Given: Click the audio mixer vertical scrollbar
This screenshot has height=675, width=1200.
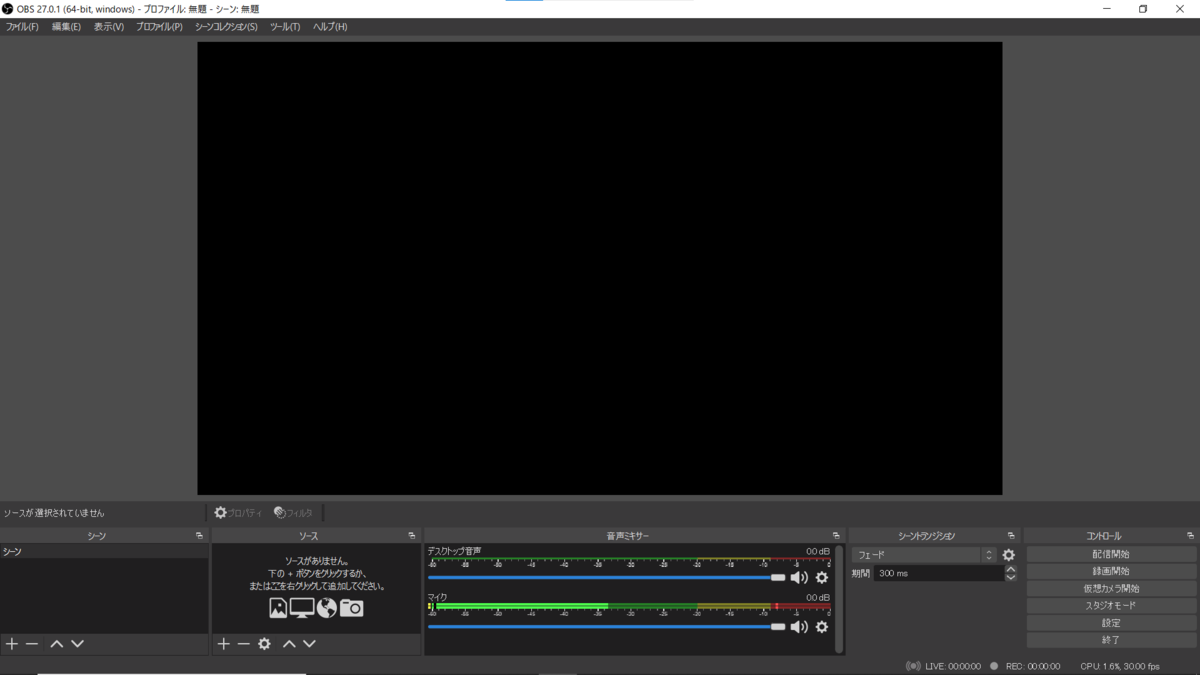Looking at the screenshot, I should pos(839,599).
